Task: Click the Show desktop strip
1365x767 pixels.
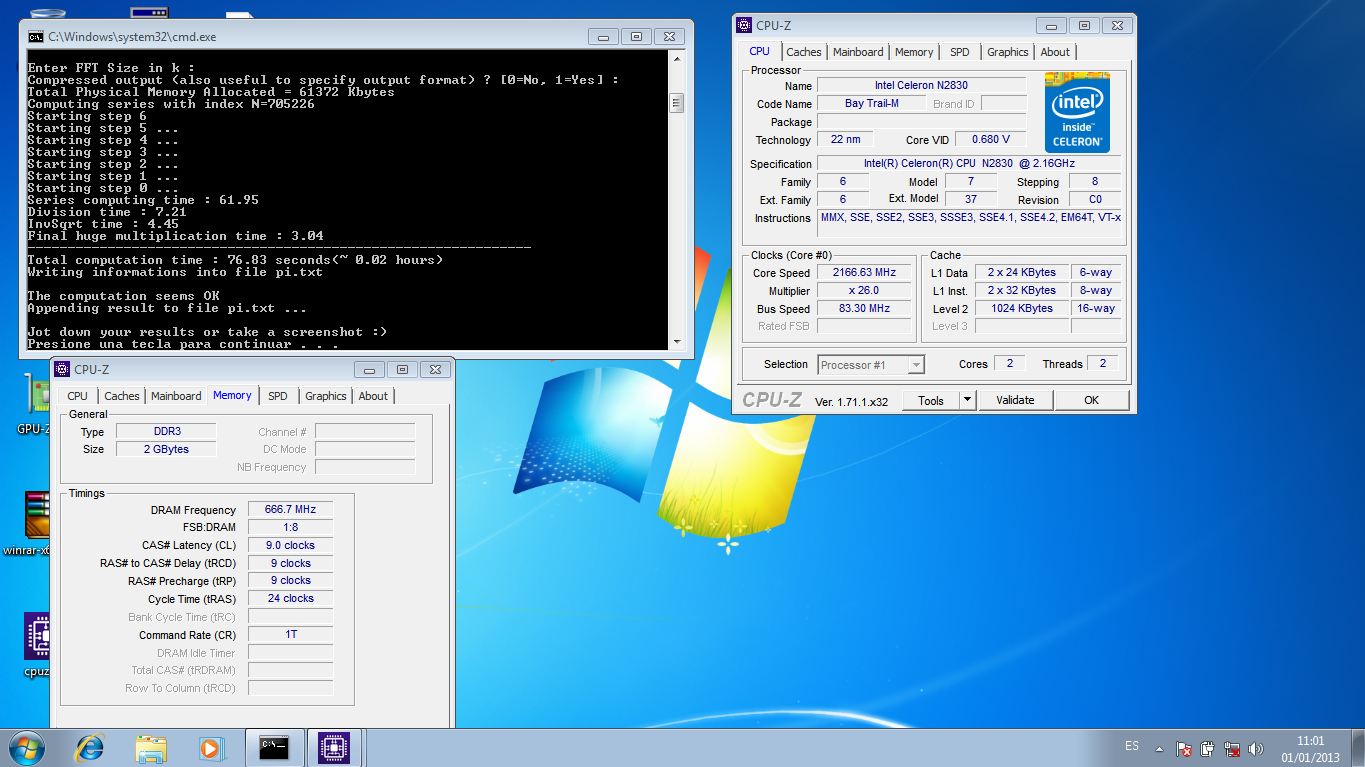Action: pos(1358,748)
